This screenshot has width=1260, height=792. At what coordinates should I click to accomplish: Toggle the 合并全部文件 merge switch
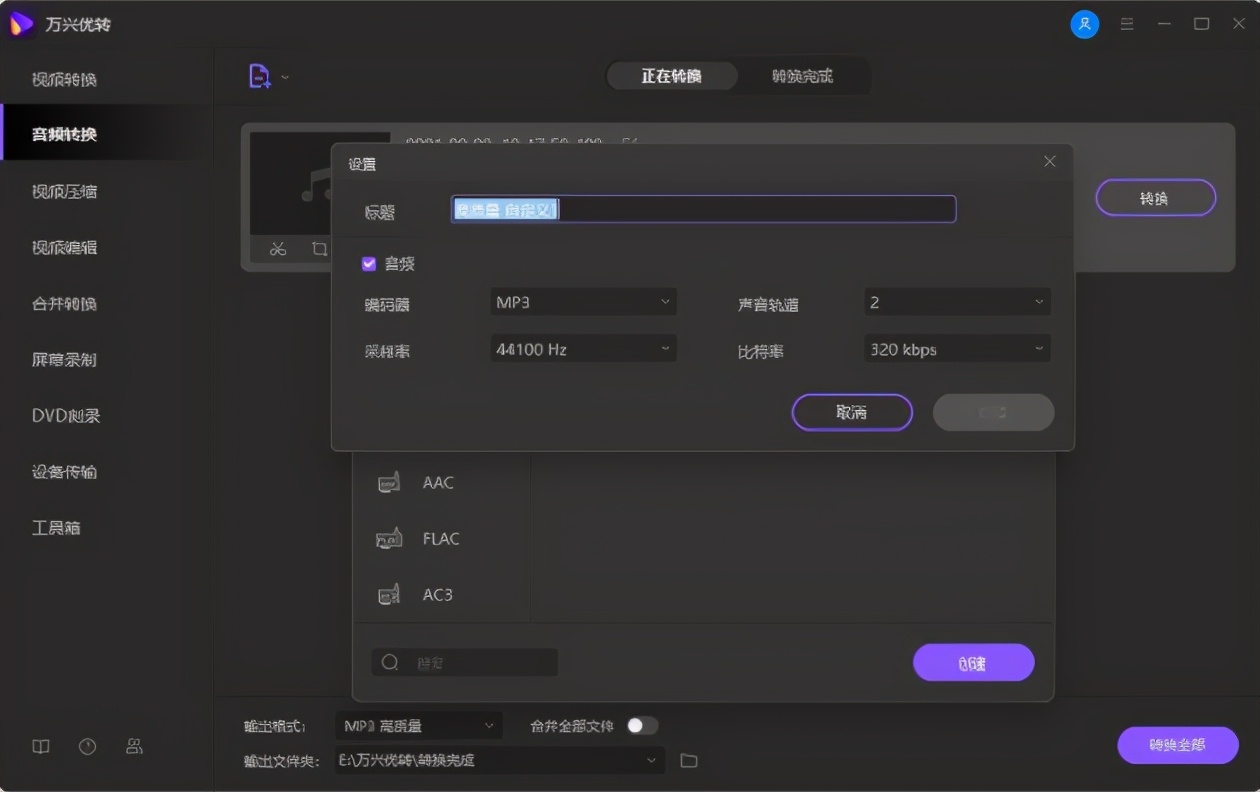pos(642,726)
